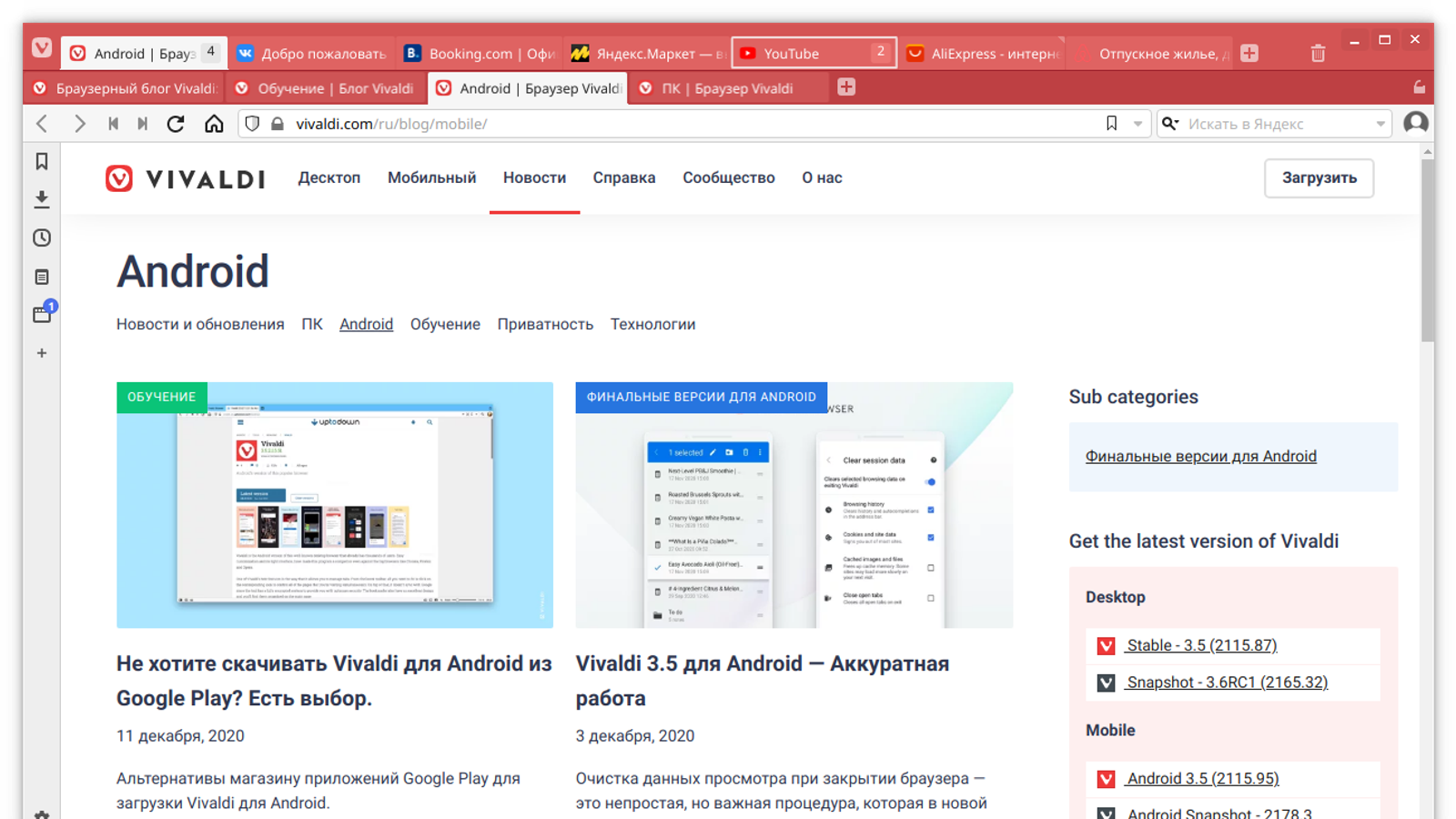The height and width of the screenshot is (819, 1456).
Task: Open Vivaldi 3.5 для Android article title
Action: pos(763,681)
